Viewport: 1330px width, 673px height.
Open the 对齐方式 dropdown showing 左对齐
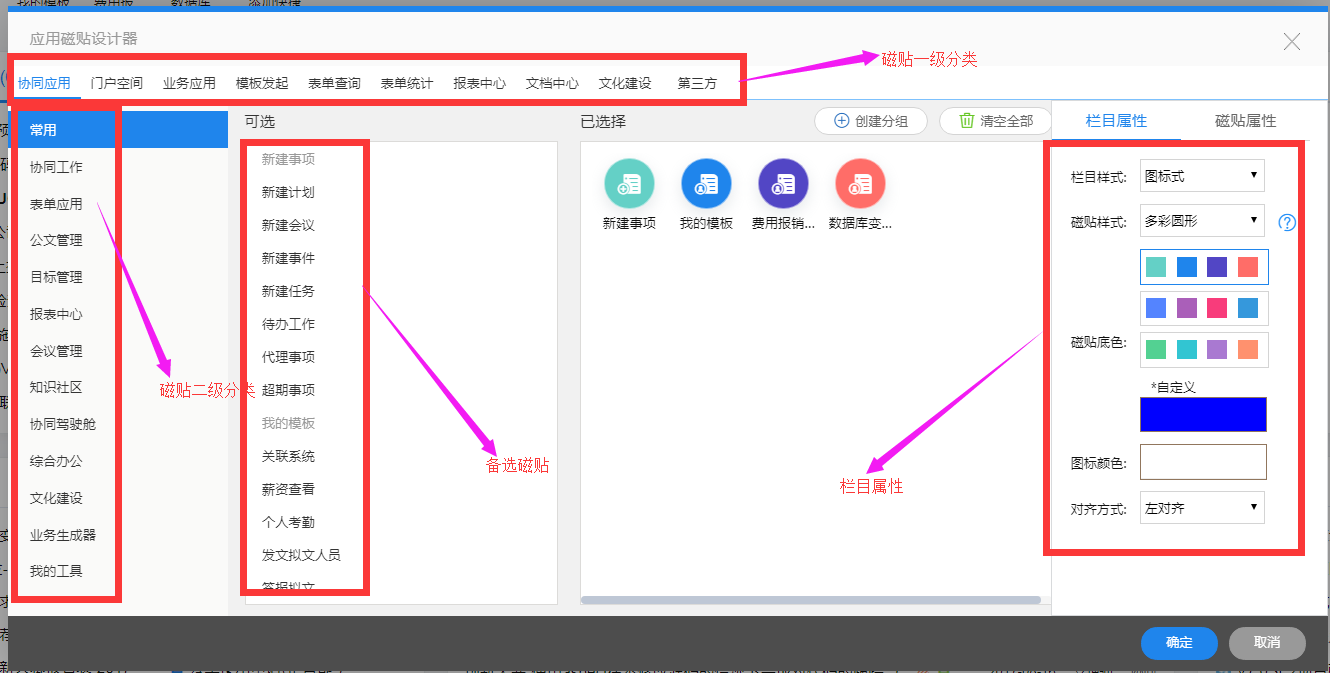pyautogui.click(x=1202, y=508)
